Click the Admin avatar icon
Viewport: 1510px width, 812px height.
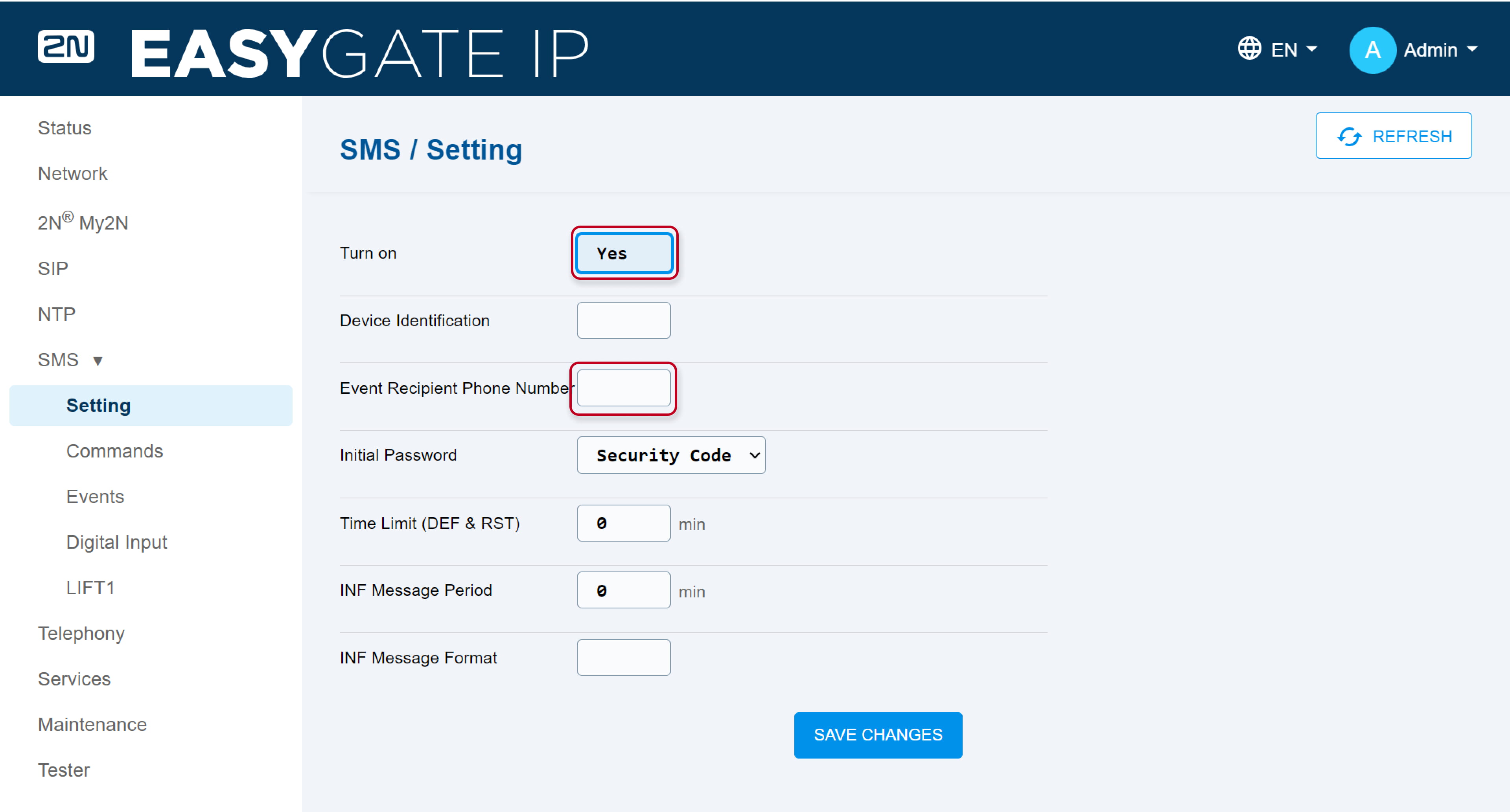[x=1372, y=50]
